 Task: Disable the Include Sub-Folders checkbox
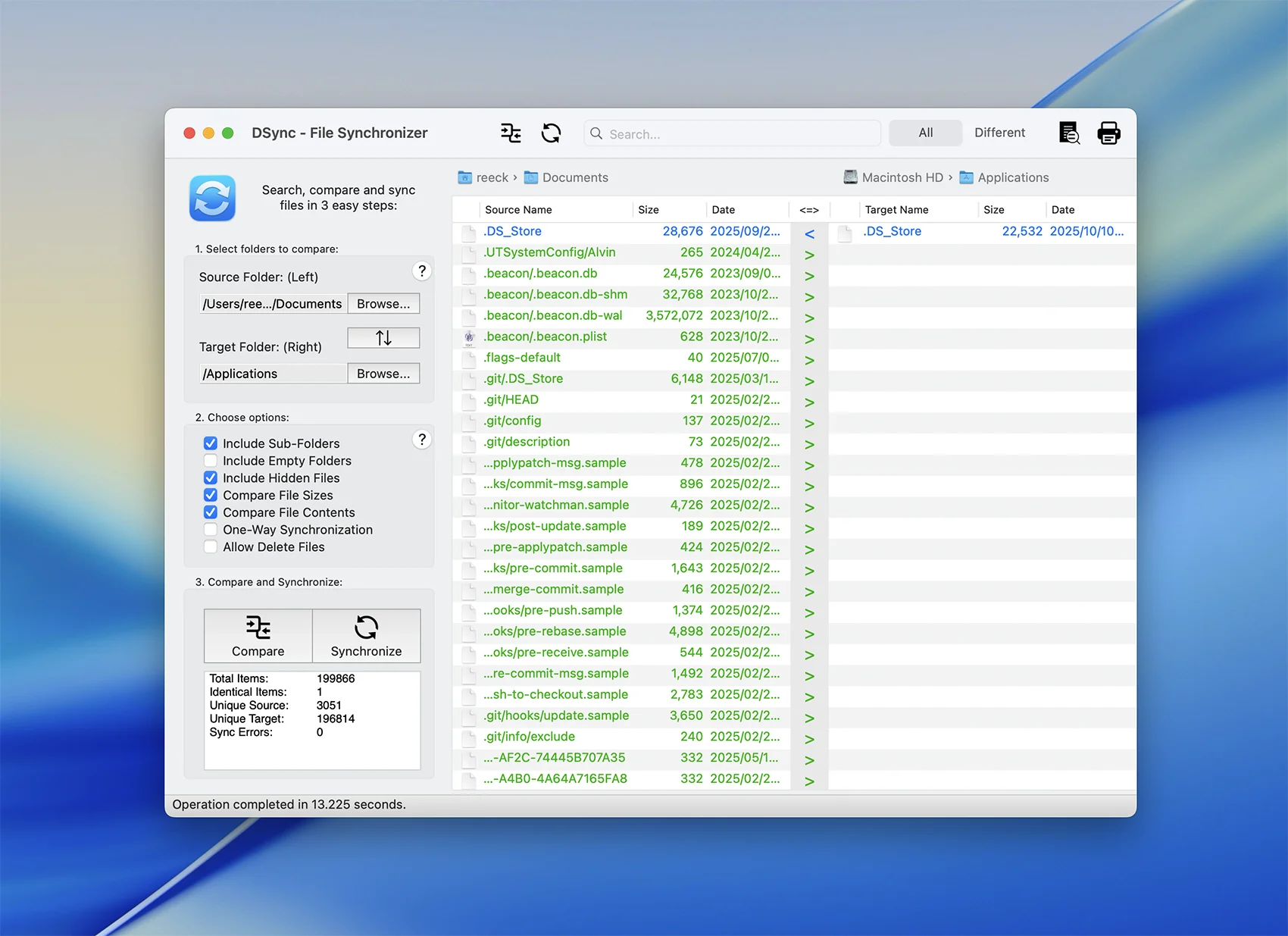[211, 443]
